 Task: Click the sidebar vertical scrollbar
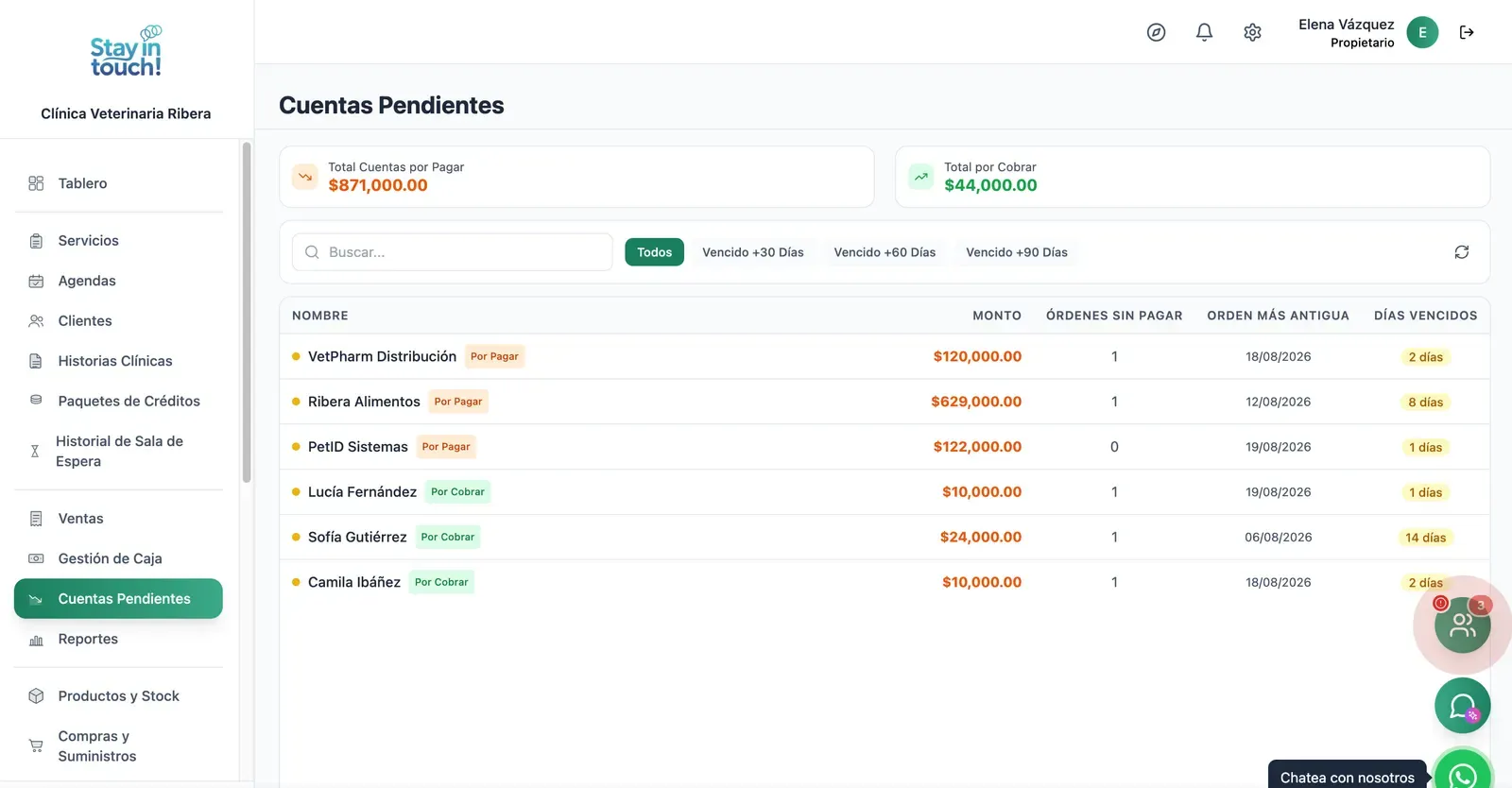click(247, 312)
